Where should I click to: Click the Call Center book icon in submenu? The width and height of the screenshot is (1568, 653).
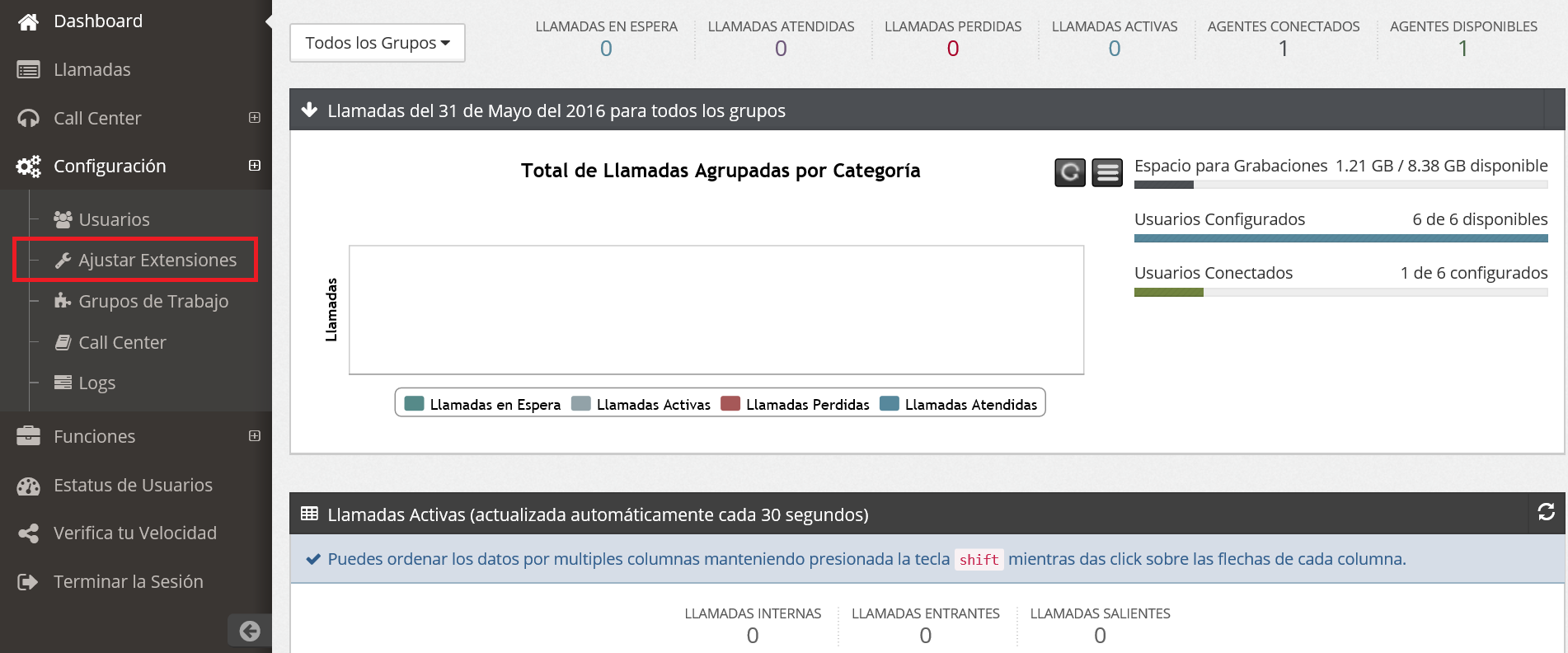coord(63,342)
